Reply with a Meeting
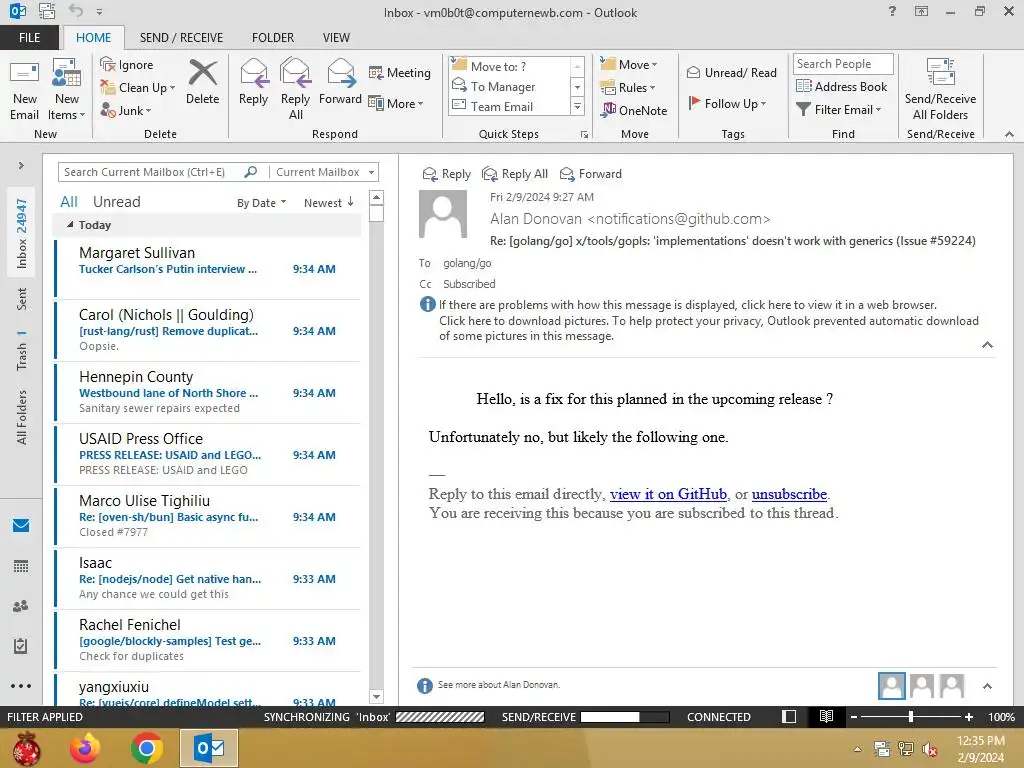 (400, 72)
